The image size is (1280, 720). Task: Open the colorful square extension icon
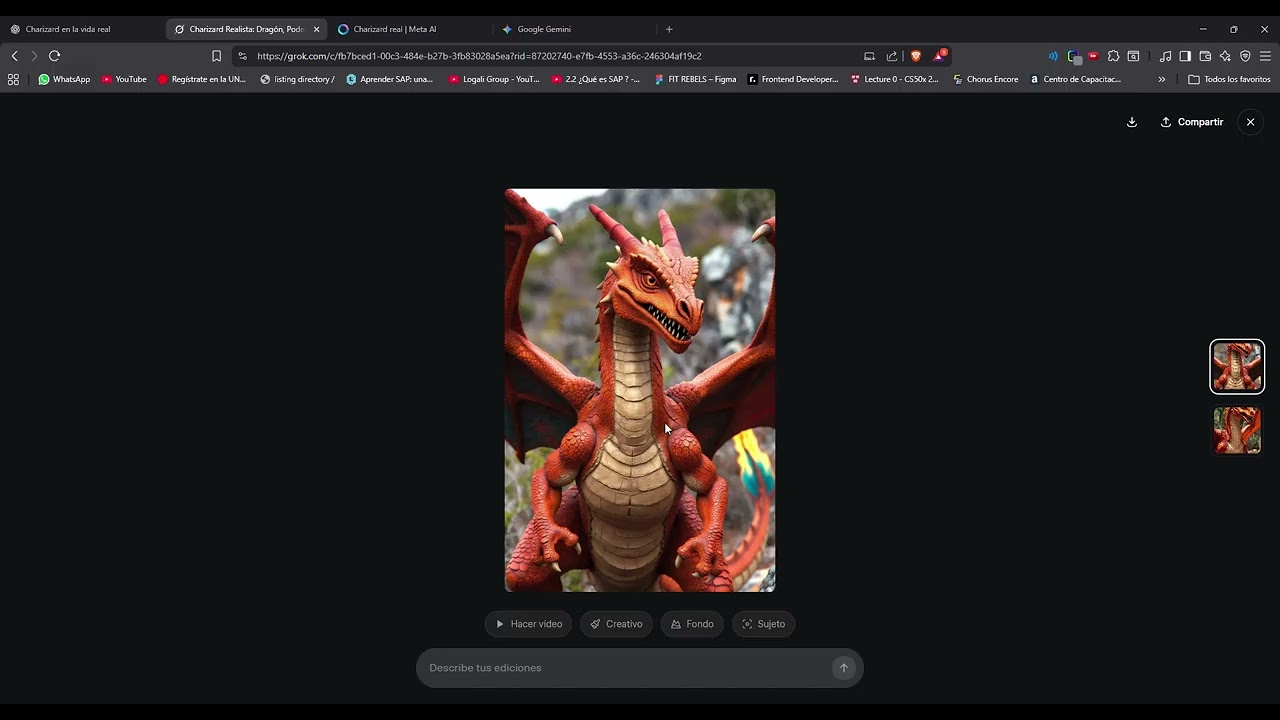pyautogui.click(x=1073, y=56)
